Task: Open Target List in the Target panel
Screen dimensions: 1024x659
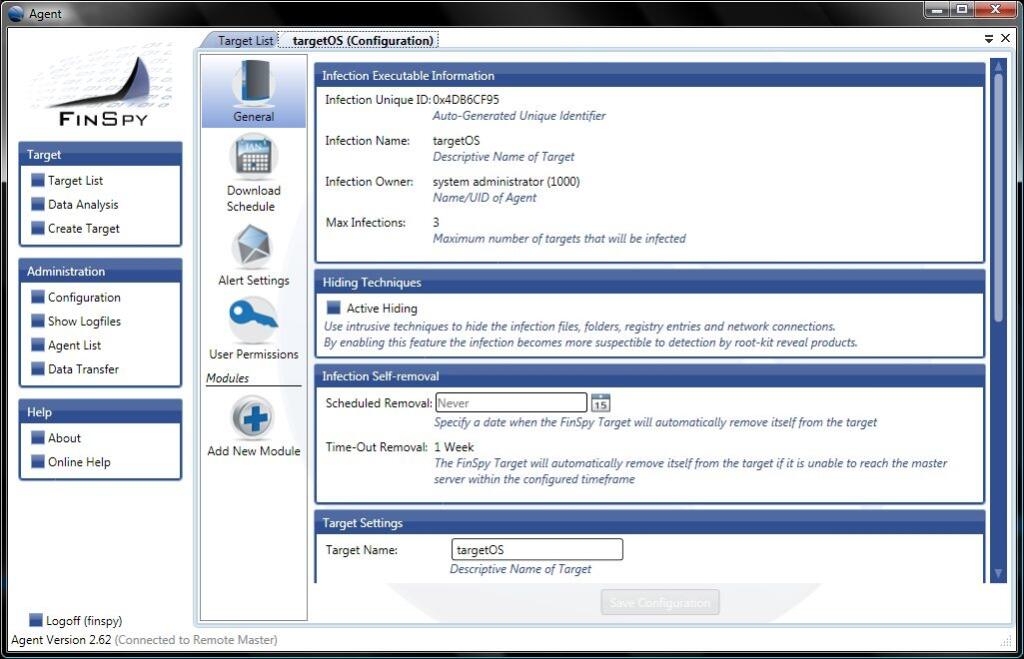Action: click(x=67, y=180)
